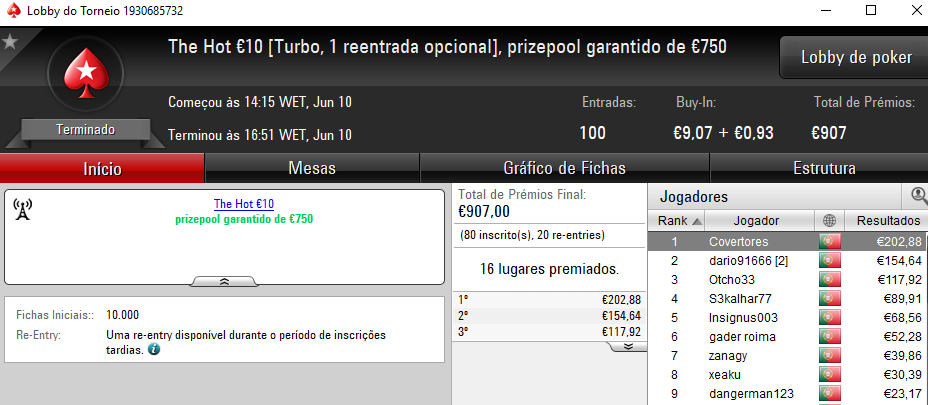
Task: Click the PokerStars title bar icon
Action: pyautogui.click(x=13, y=11)
